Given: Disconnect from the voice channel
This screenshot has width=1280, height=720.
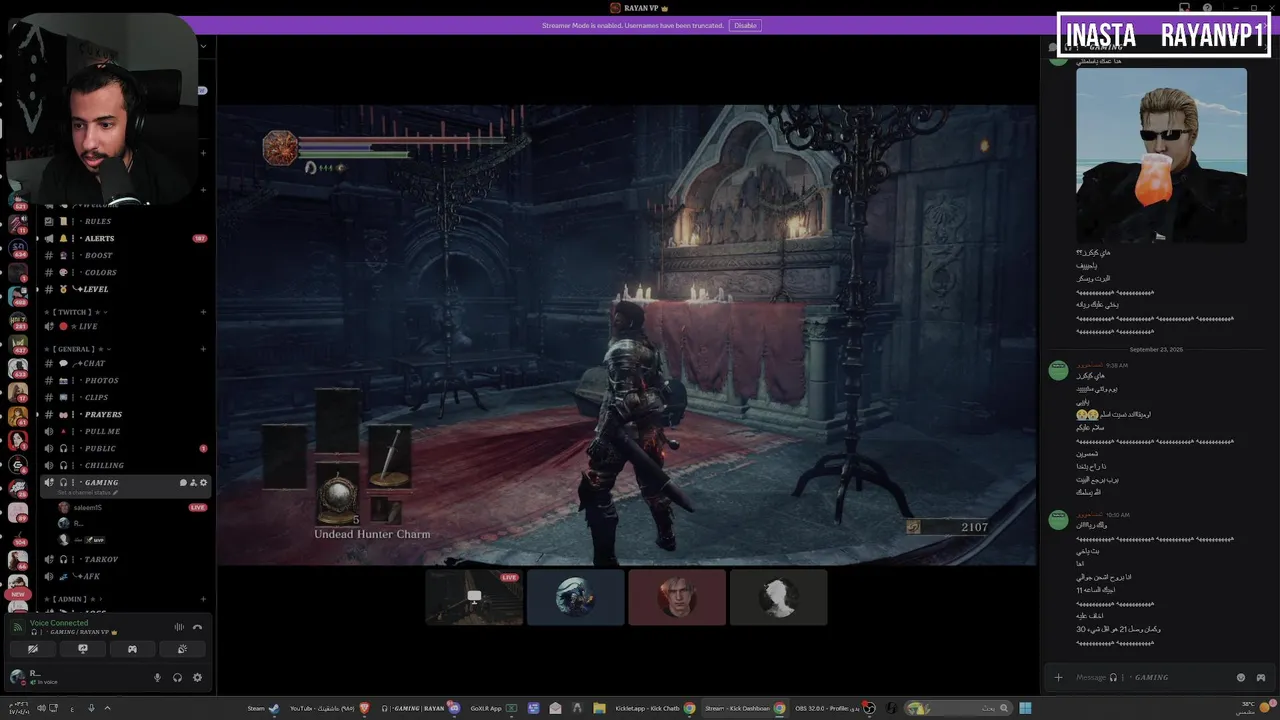Looking at the screenshot, I should click(197, 627).
